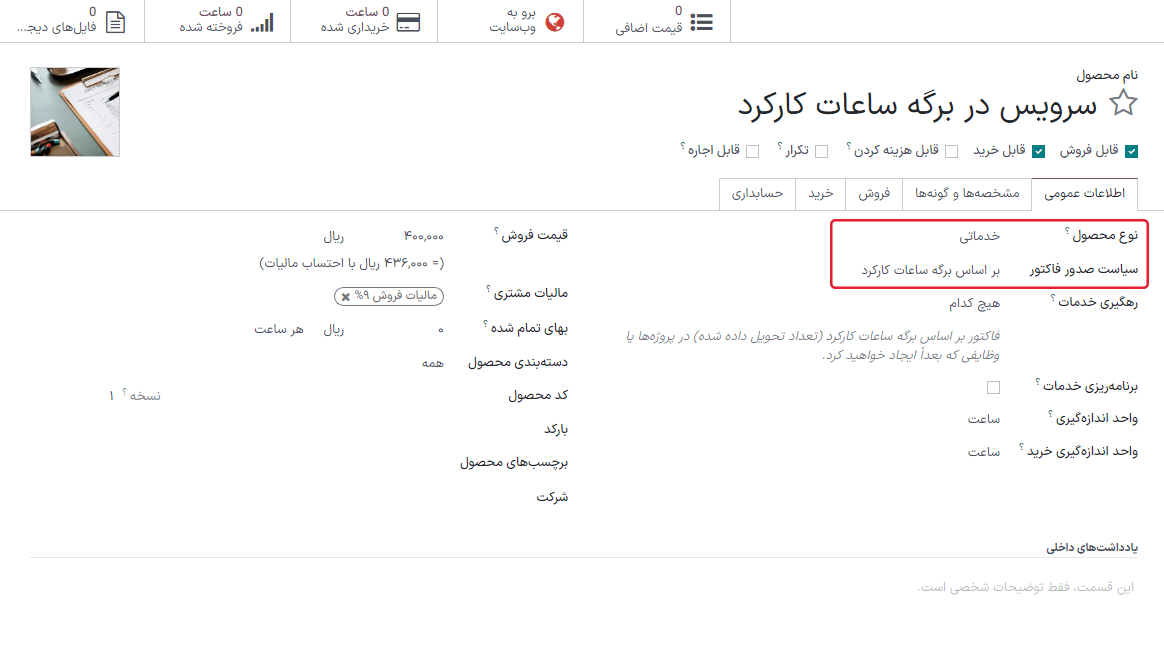1164x661 pixels.
Task: Uncheck the قابل فروش checkbox
Action: 1131,152
